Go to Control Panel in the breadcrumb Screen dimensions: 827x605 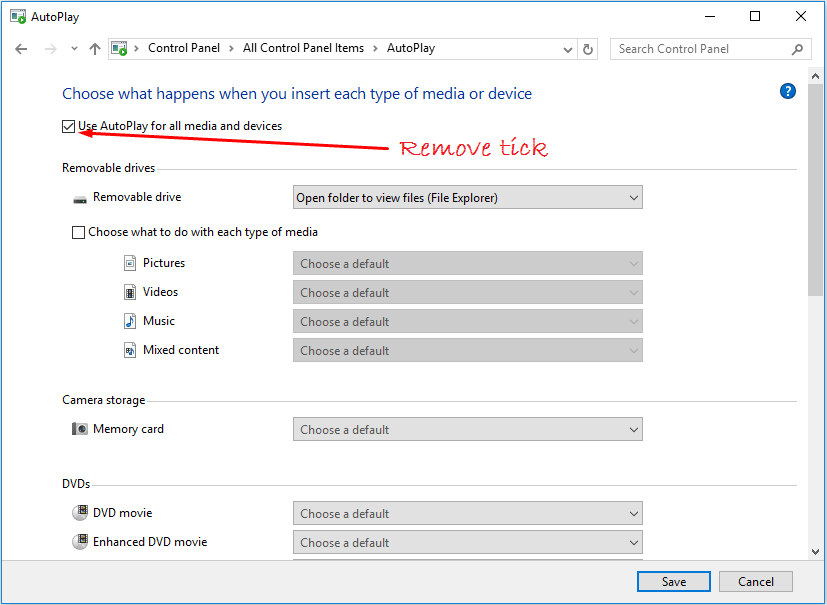coord(185,48)
